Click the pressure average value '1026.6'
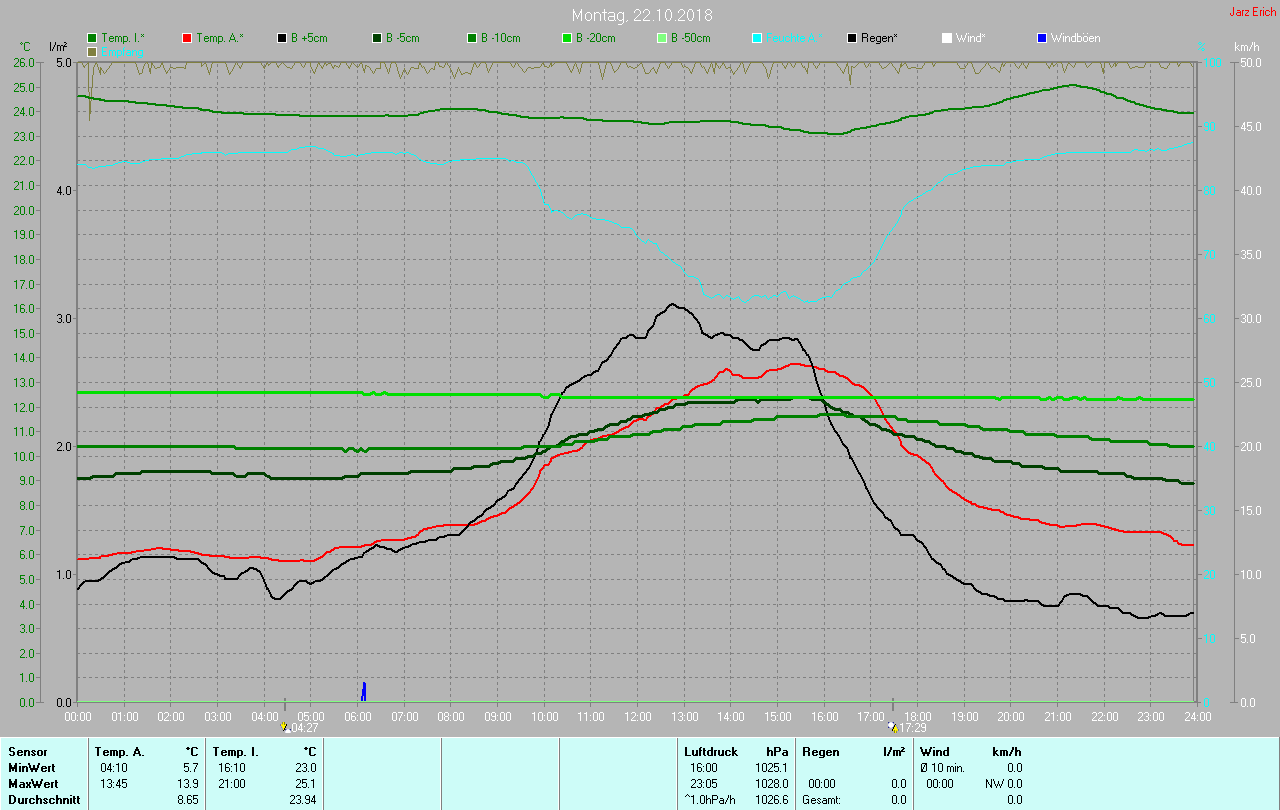Screen dimensions: 1280x810 click(x=772, y=800)
